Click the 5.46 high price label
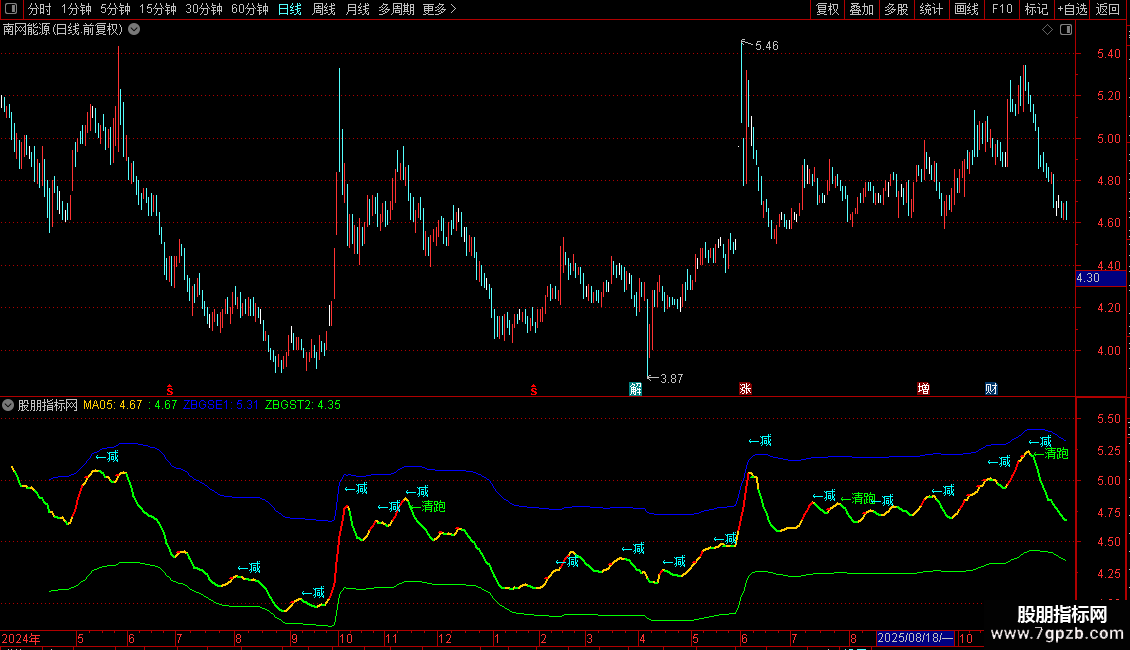Screen dimensions: 1130x650 coord(767,45)
